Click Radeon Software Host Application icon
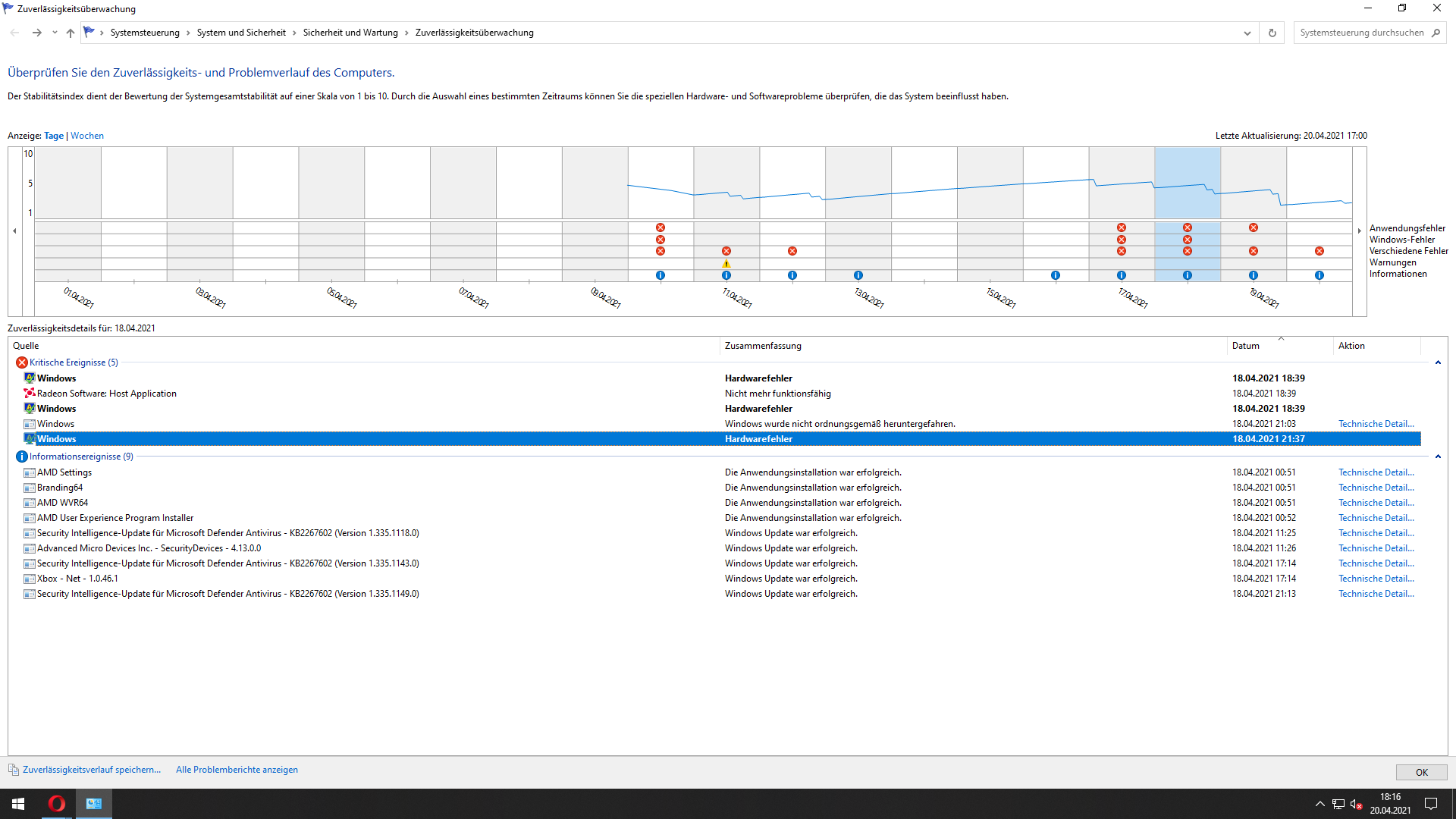 pyautogui.click(x=30, y=394)
